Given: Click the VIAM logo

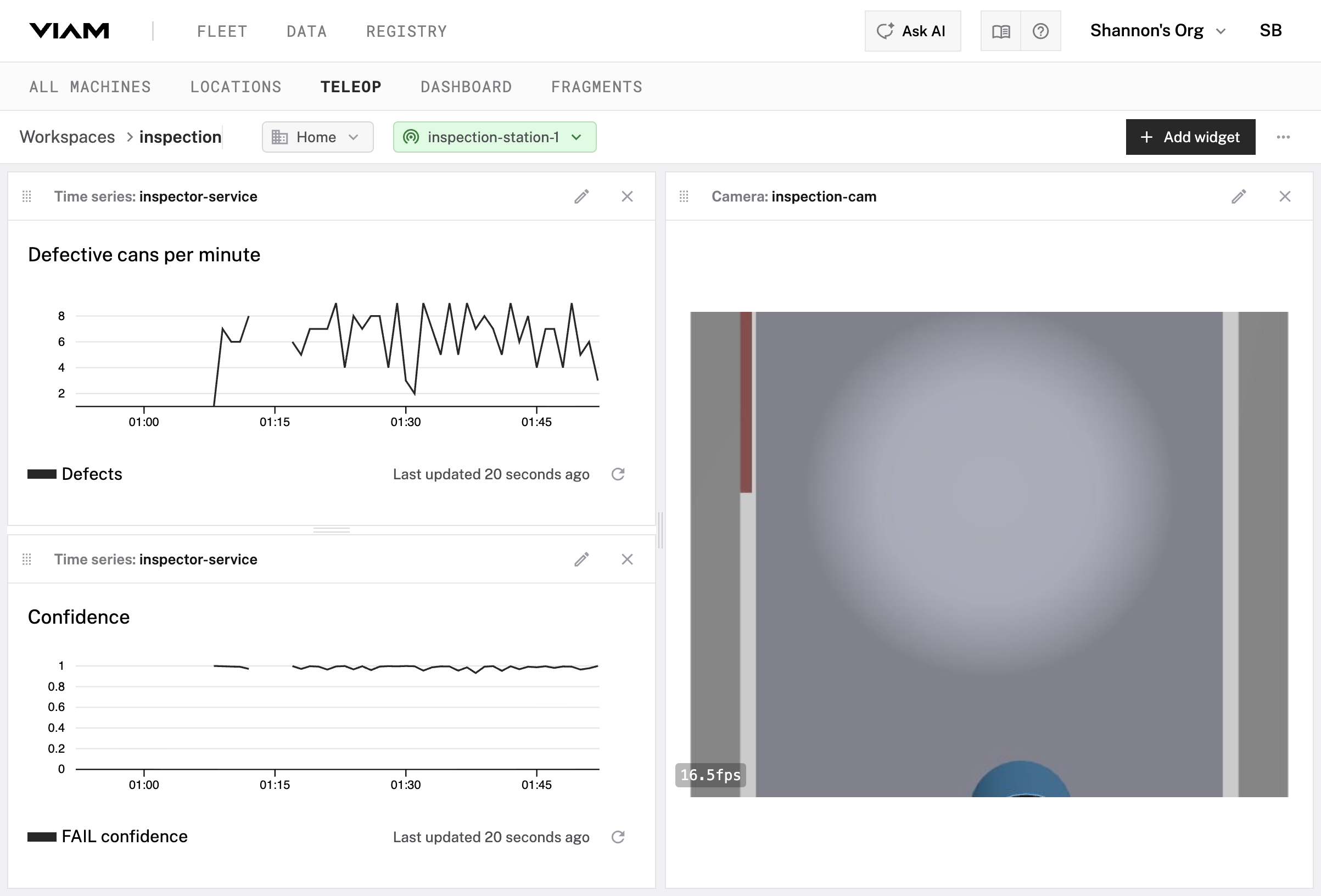Looking at the screenshot, I should tap(69, 31).
